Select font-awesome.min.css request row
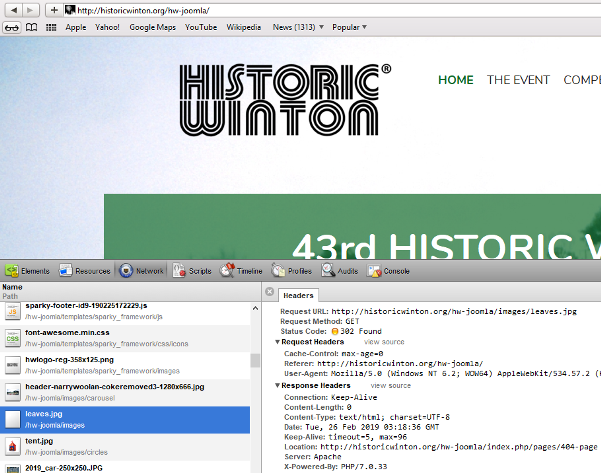The image size is (601, 473). [125, 338]
